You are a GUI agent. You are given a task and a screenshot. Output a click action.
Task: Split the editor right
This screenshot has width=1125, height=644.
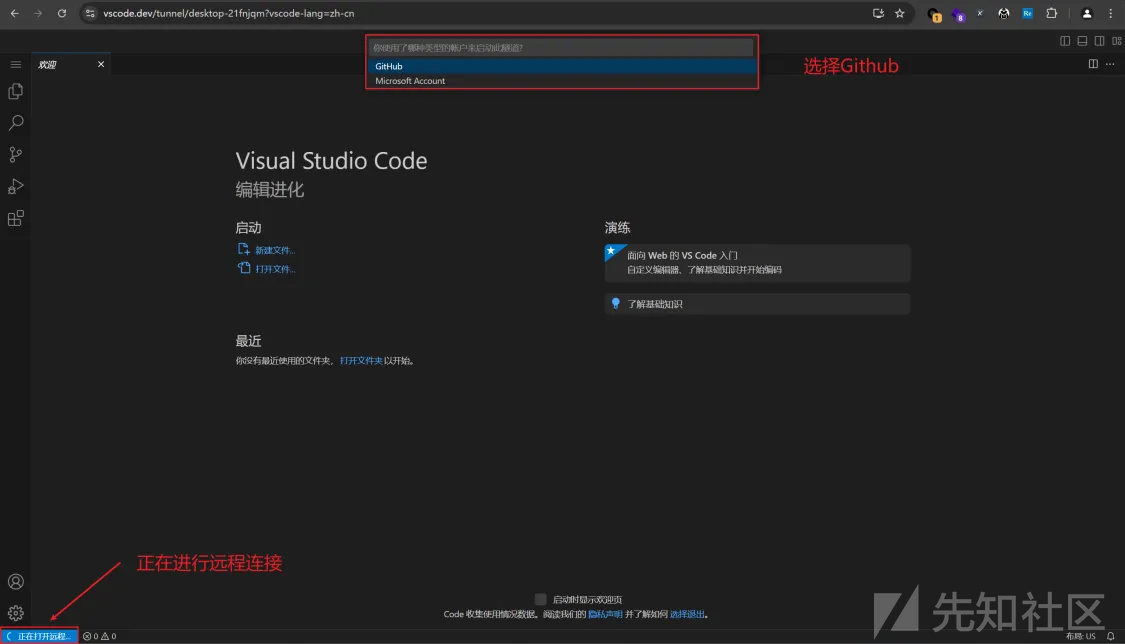click(x=1093, y=64)
